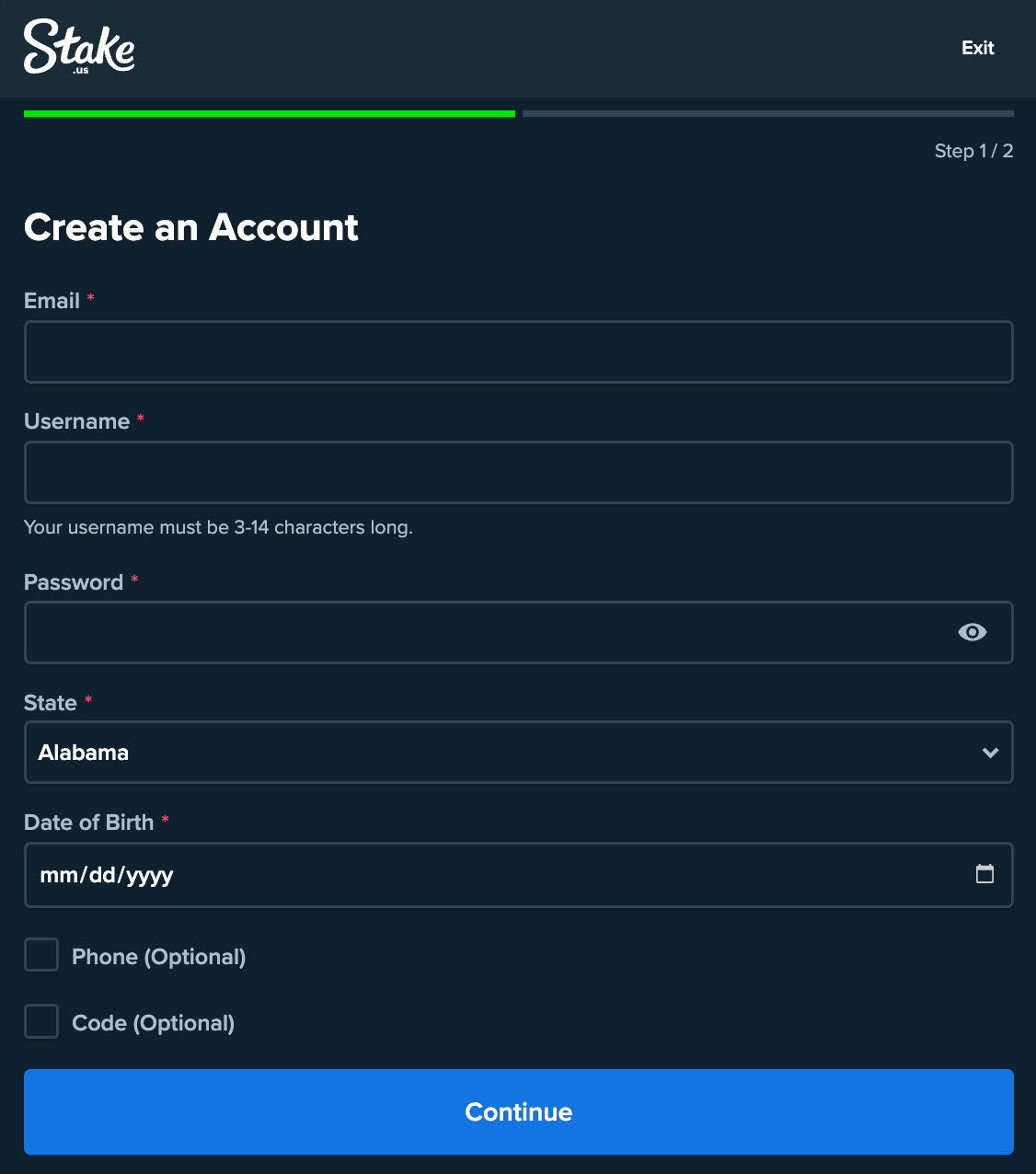The image size is (1036, 1174).
Task: Click the Exit link
Action: pos(977,48)
